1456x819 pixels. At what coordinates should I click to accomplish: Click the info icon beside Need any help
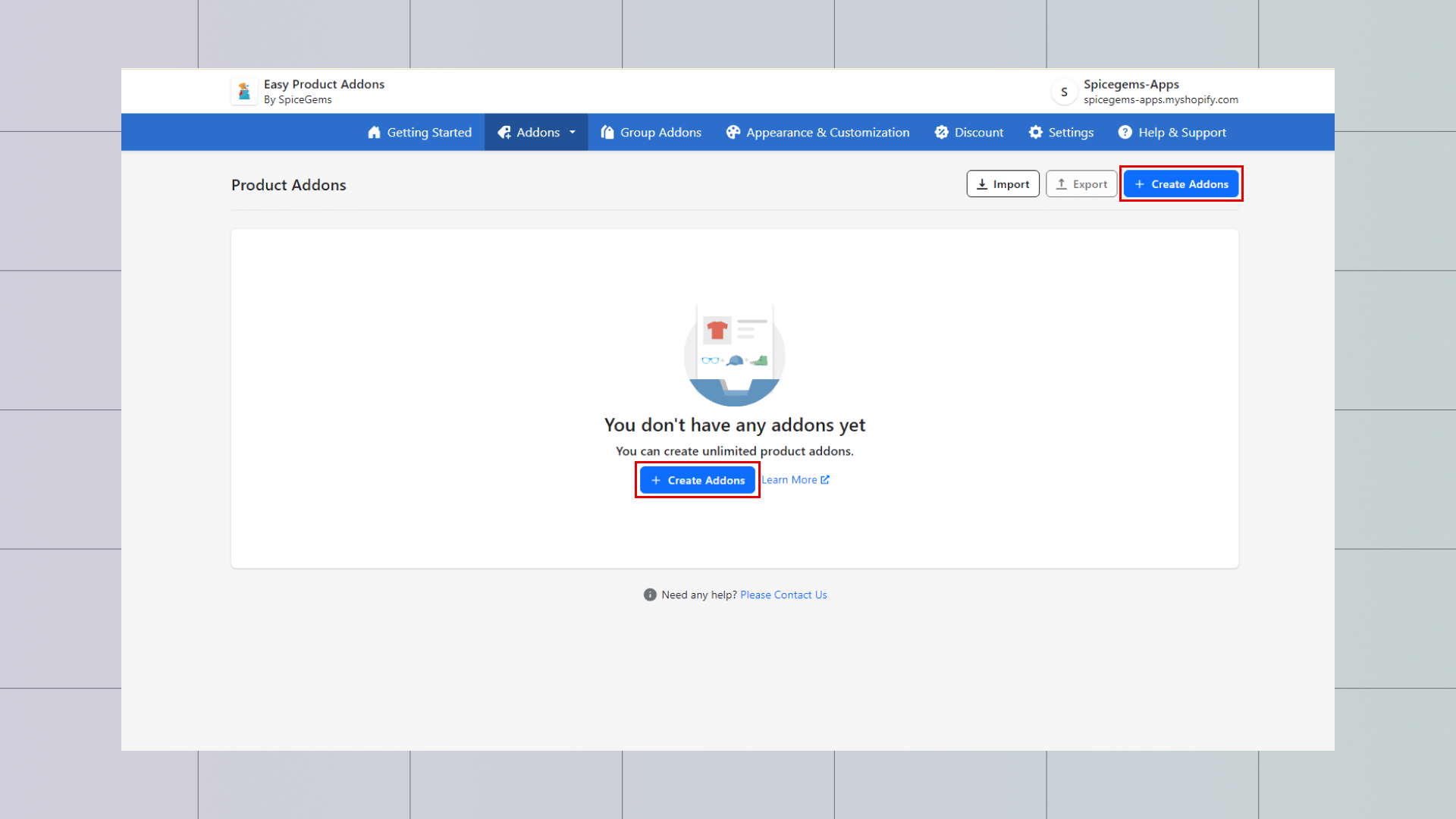click(650, 595)
